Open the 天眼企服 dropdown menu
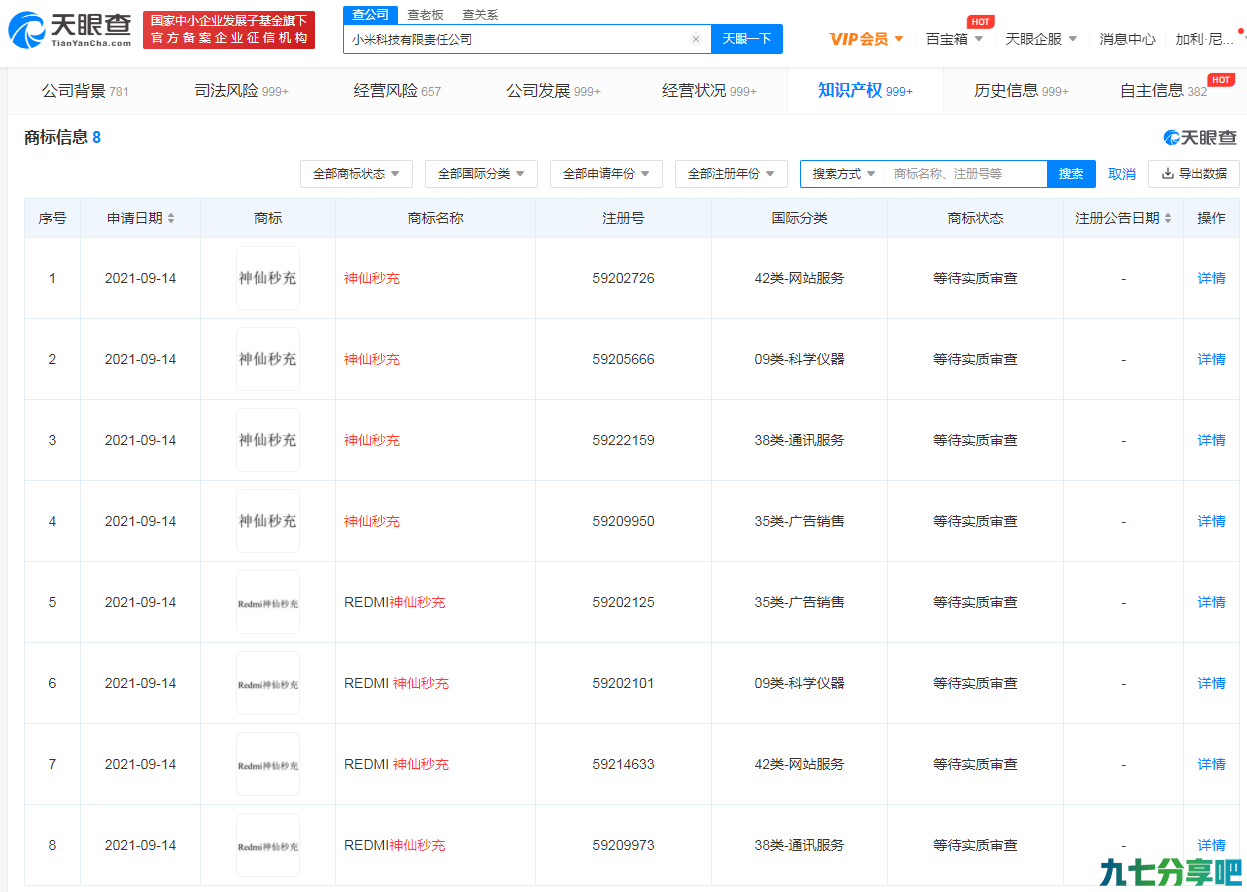This screenshot has height=892, width=1247. tap(1041, 39)
